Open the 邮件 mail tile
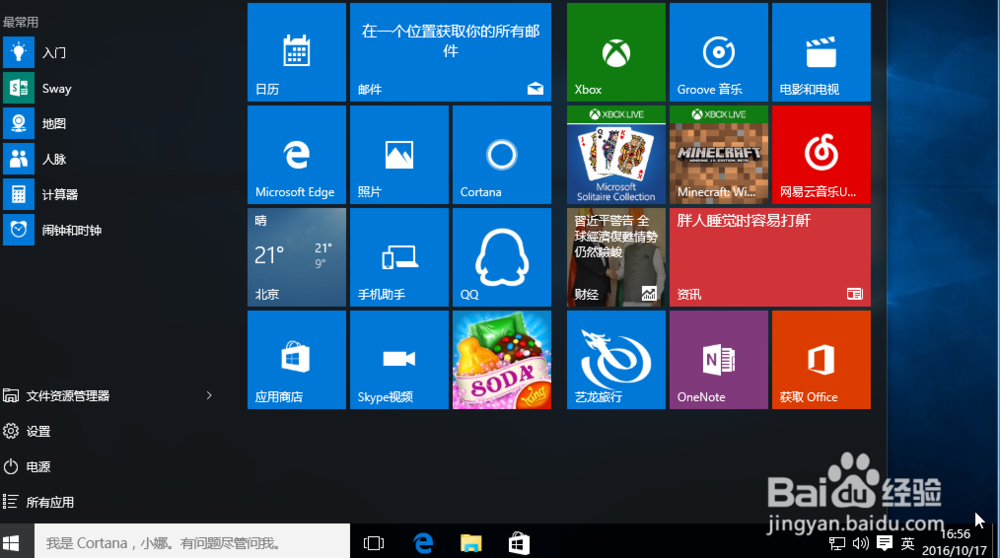1000x558 pixels. coord(450,52)
